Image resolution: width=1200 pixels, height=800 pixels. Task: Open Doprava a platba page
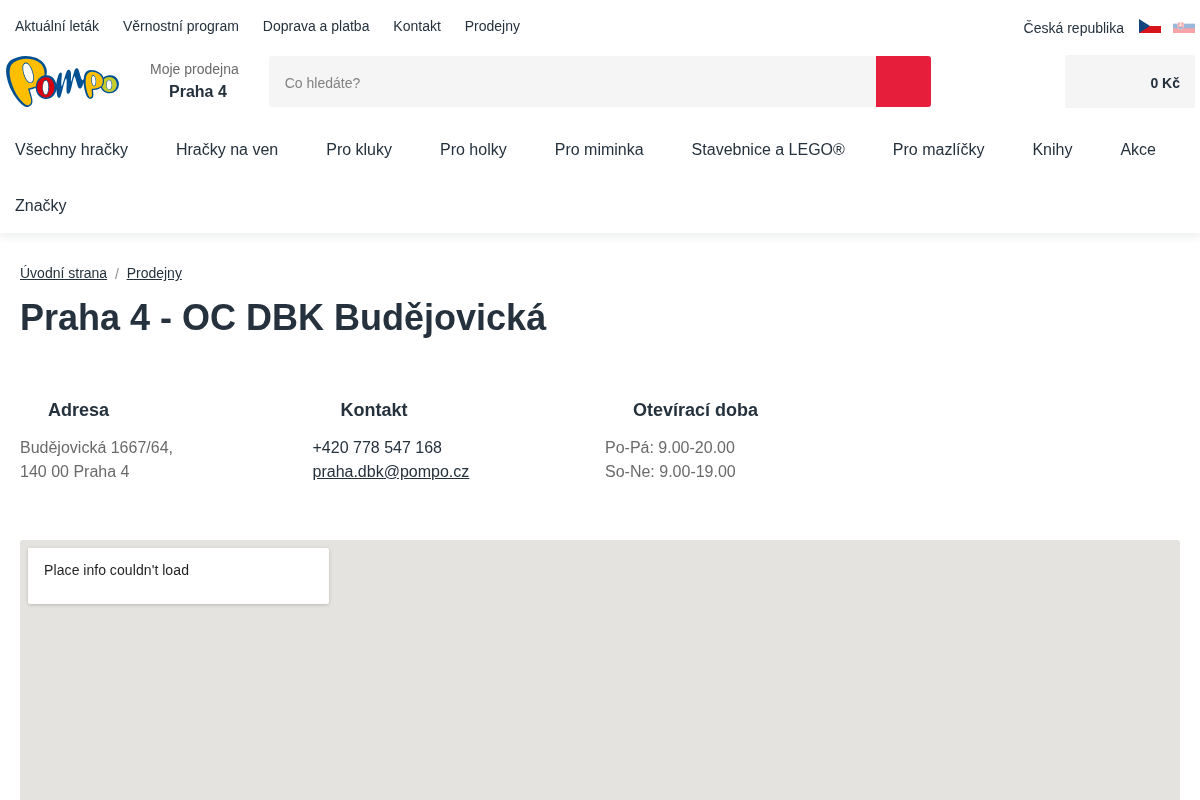(316, 26)
